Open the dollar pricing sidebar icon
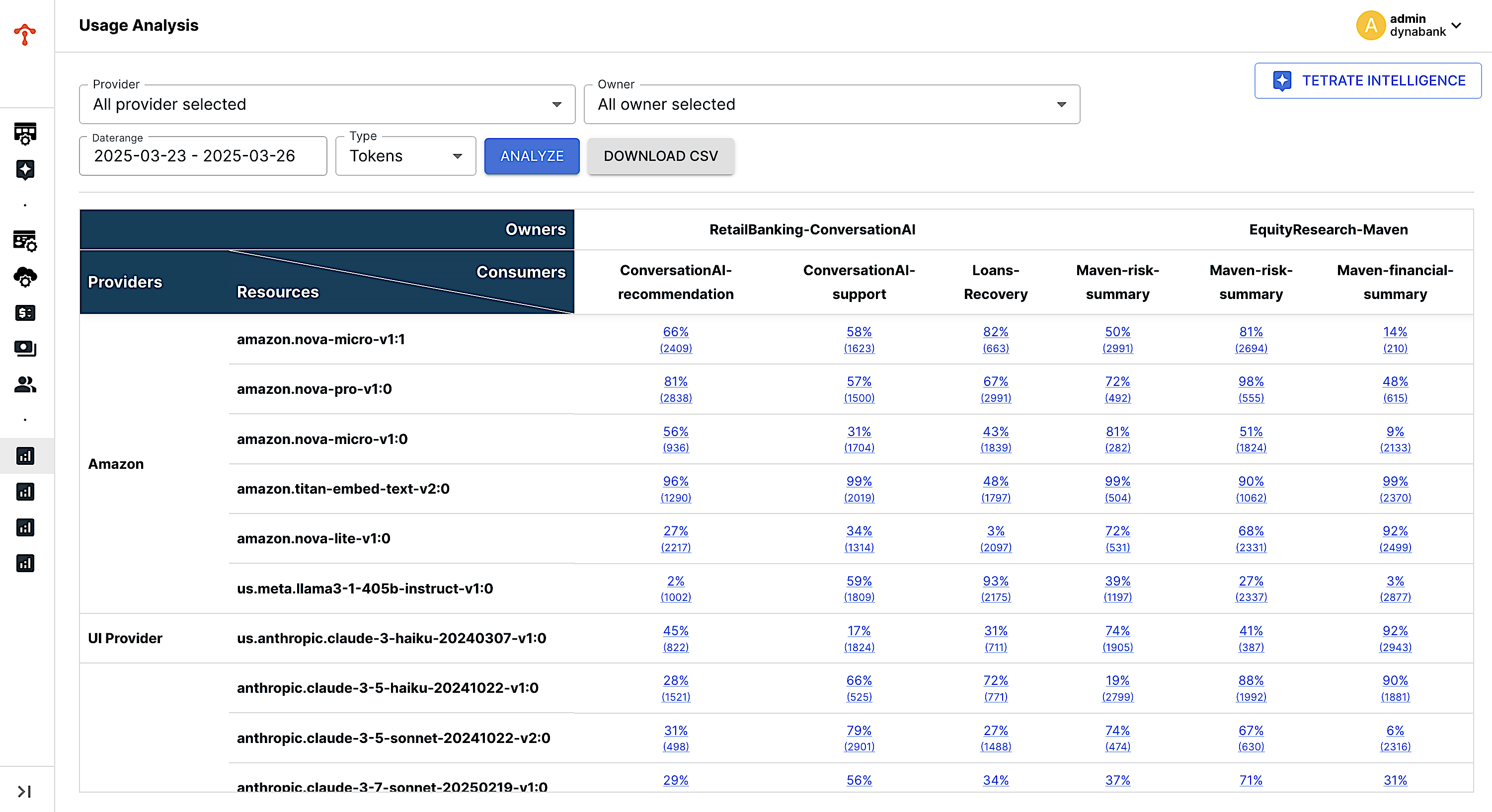This screenshot has width=1492, height=812. pyautogui.click(x=25, y=313)
